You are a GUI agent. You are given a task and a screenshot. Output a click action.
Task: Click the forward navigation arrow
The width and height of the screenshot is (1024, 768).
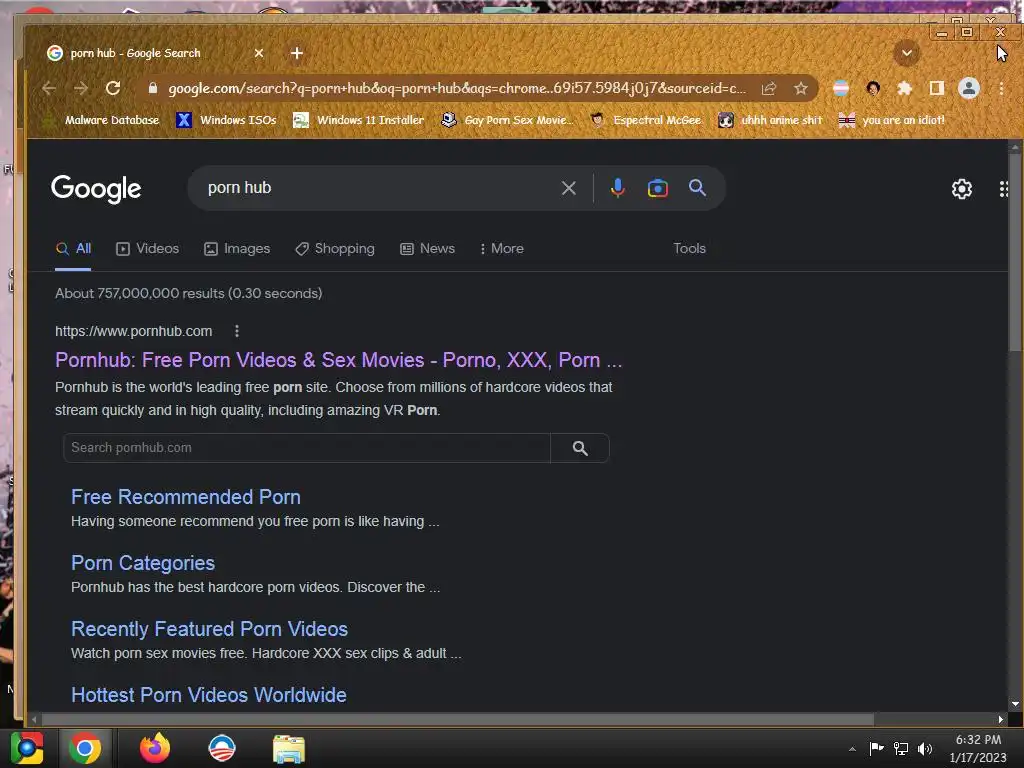tap(81, 88)
